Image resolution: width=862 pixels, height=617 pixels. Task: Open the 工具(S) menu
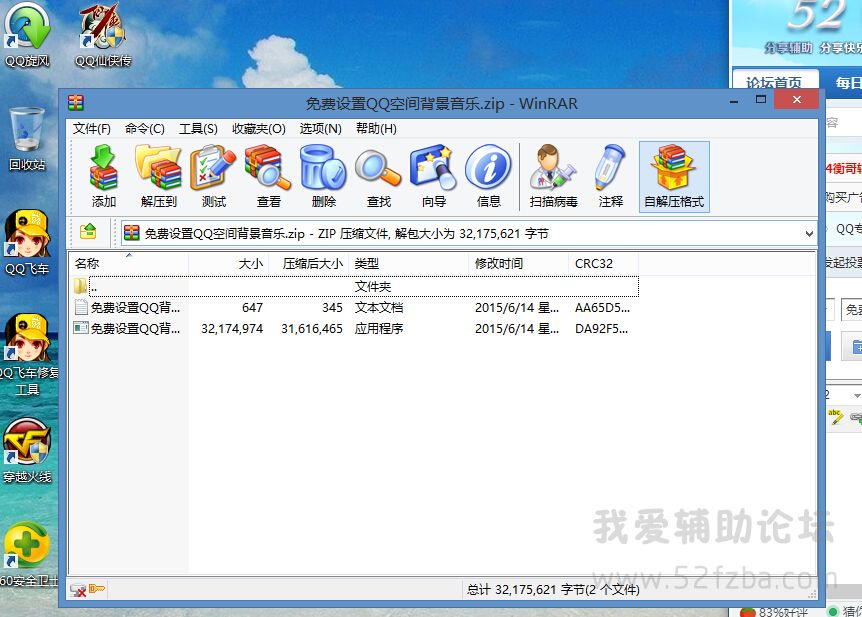click(198, 129)
